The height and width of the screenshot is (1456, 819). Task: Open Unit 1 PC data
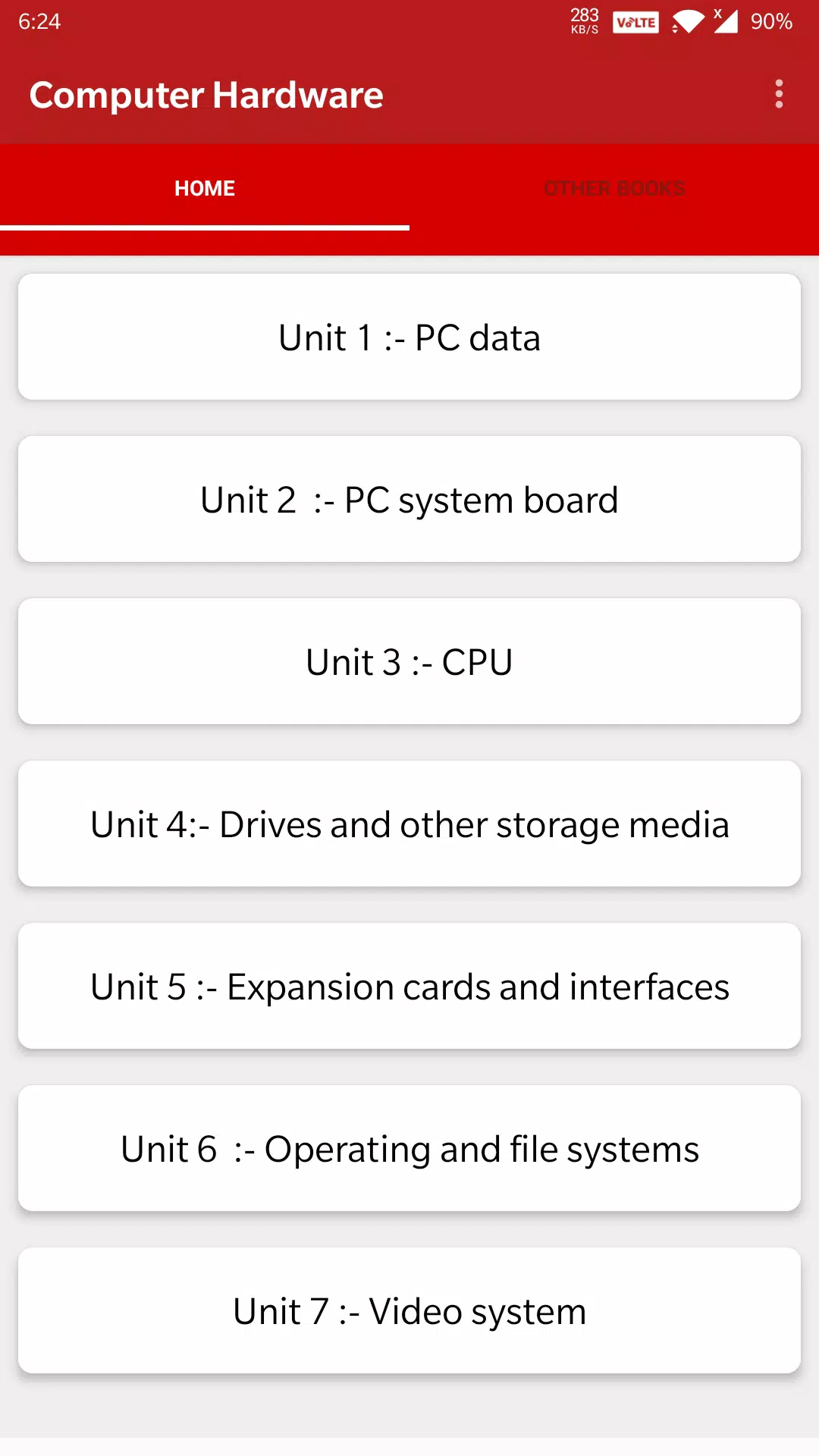coord(409,337)
